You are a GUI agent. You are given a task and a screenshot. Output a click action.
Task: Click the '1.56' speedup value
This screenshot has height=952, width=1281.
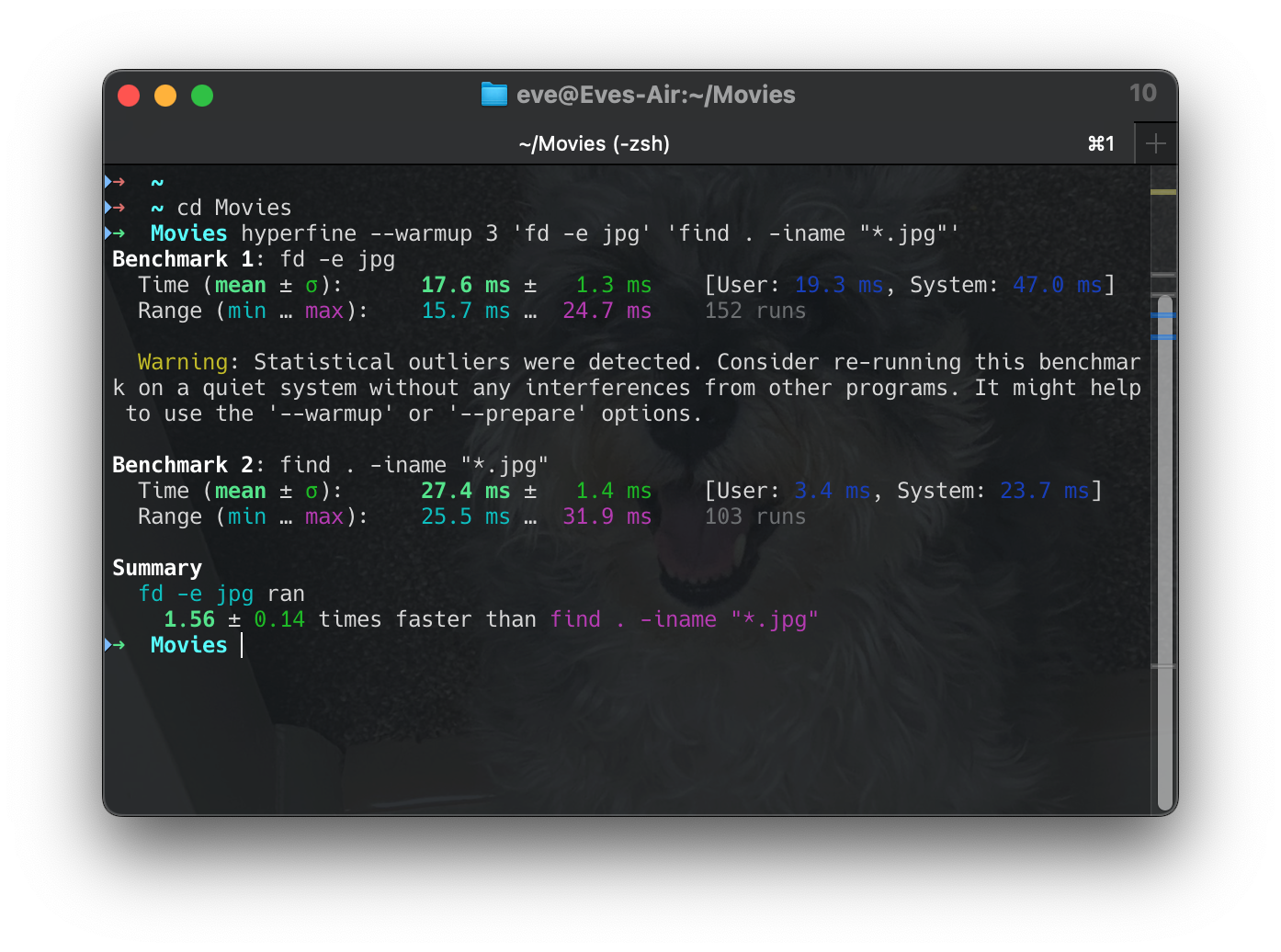pyautogui.click(x=188, y=619)
